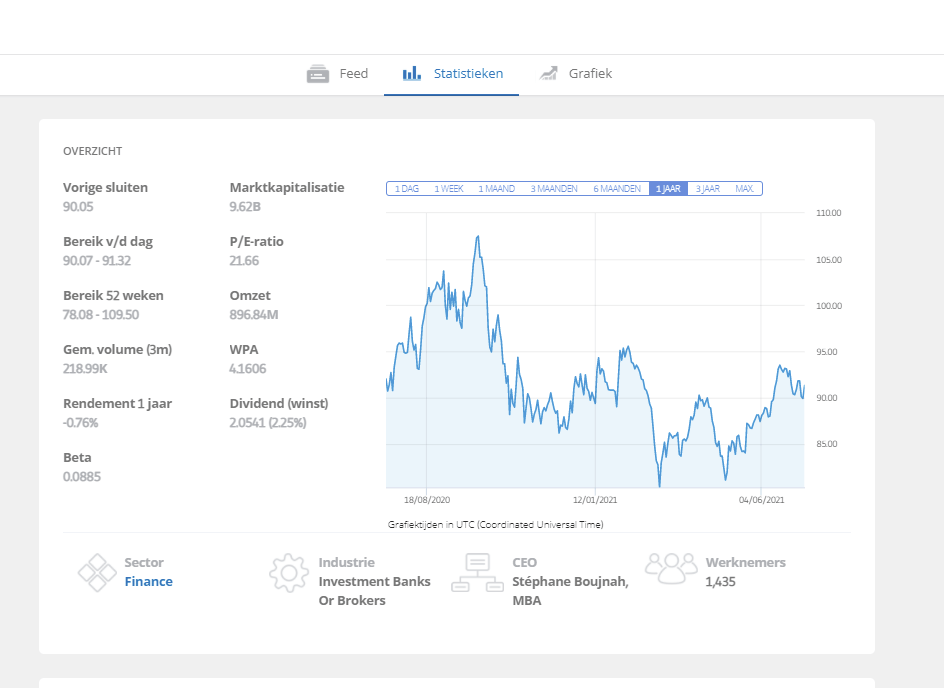Click the Feed newspaper icon
Viewport: 944px width, 688px height.
point(318,73)
